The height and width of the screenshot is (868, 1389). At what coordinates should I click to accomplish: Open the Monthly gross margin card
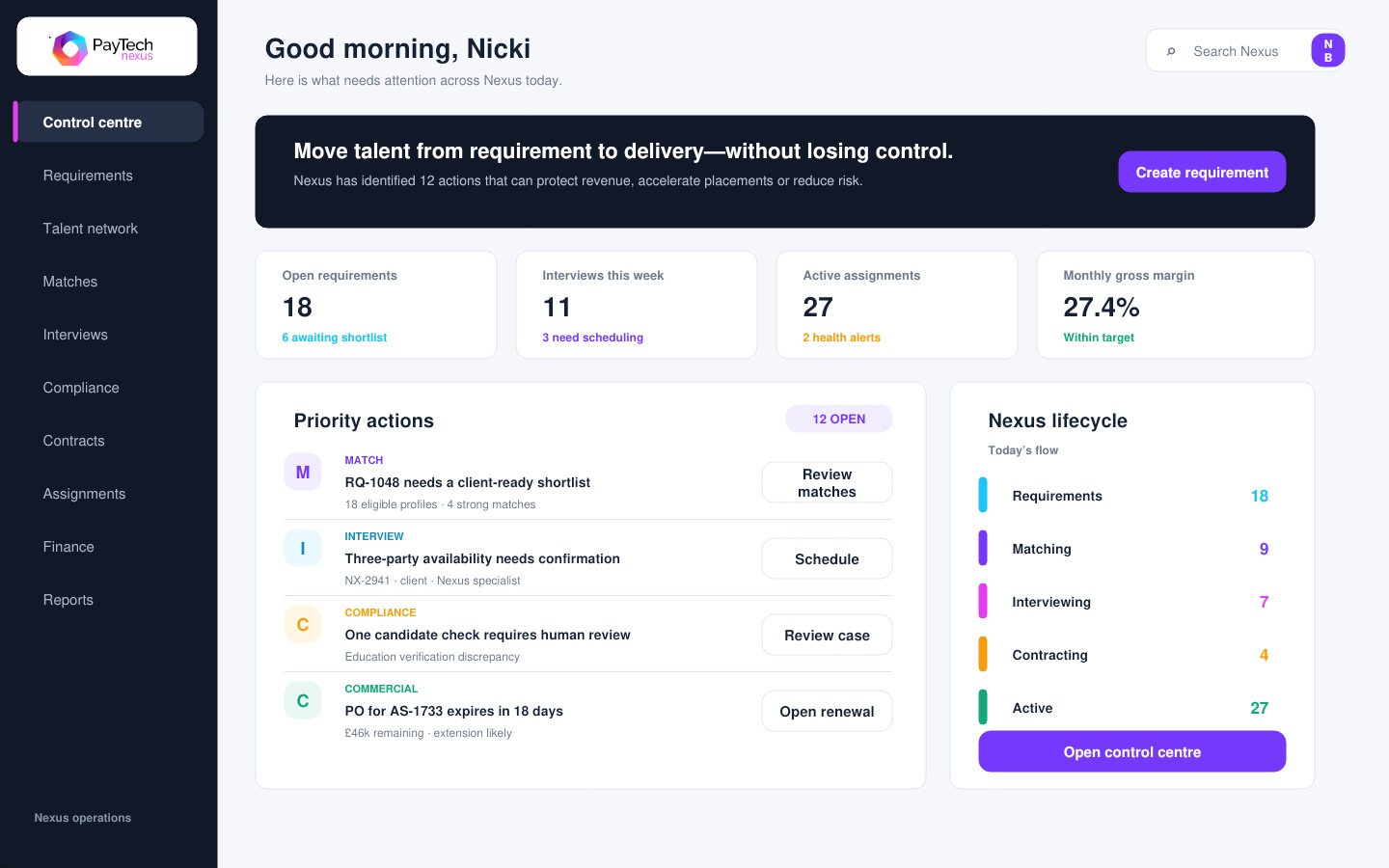[1176, 305]
